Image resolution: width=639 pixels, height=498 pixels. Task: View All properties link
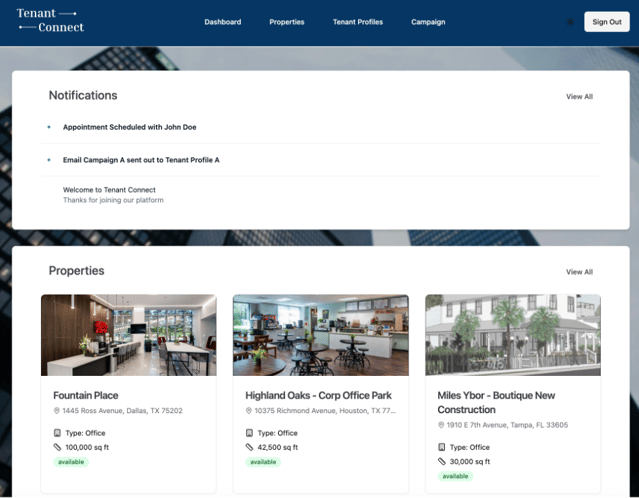point(579,272)
